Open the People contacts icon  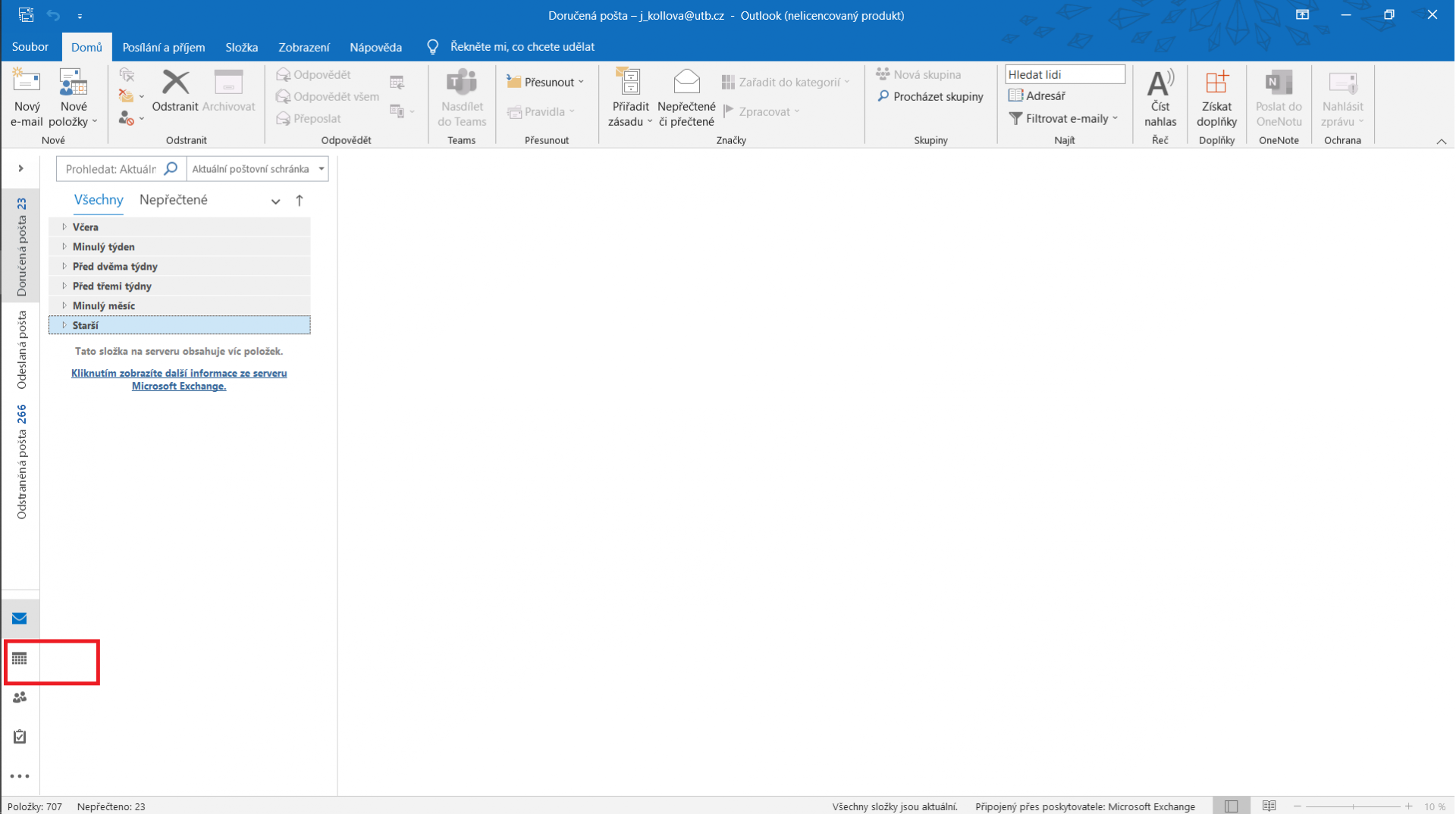click(20, 697)
